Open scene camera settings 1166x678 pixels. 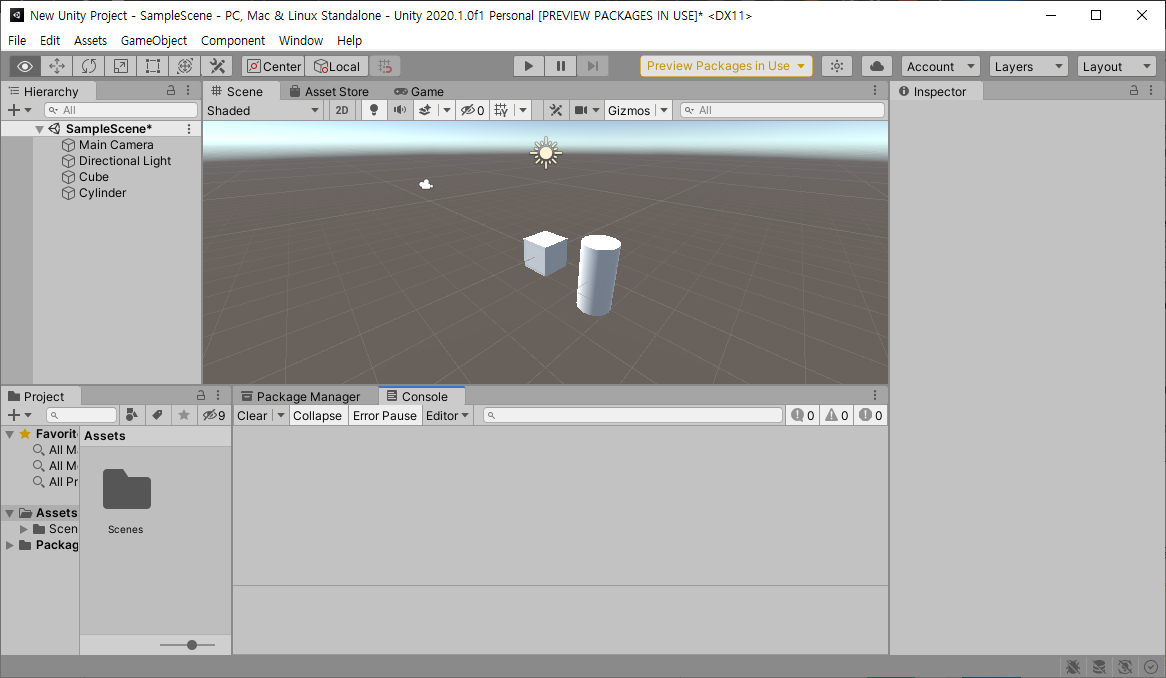582,110
